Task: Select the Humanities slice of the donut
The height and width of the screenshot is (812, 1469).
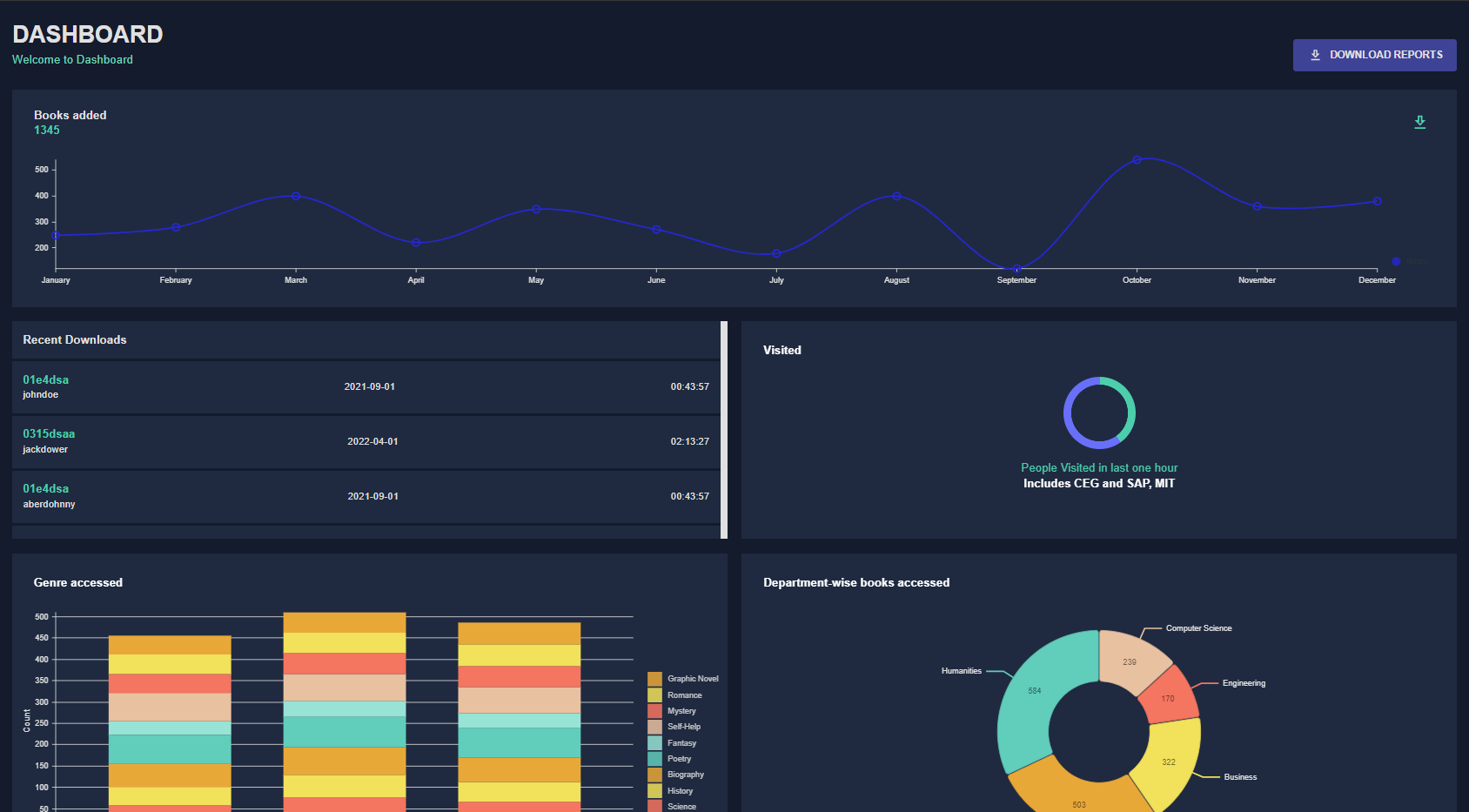Action: pyautogui.click(x=1036, y=691)
